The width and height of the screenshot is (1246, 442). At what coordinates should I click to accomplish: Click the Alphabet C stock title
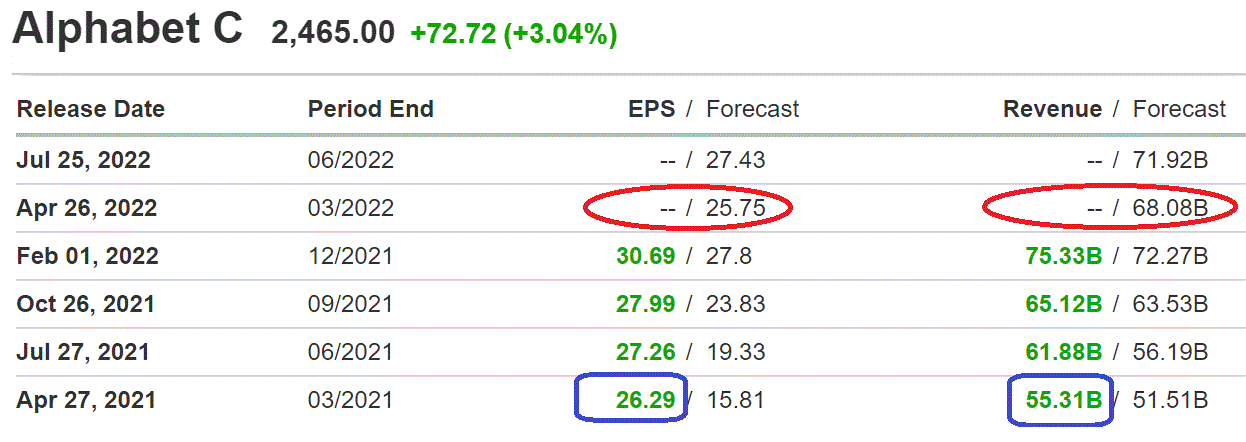[x=127, y=29]
